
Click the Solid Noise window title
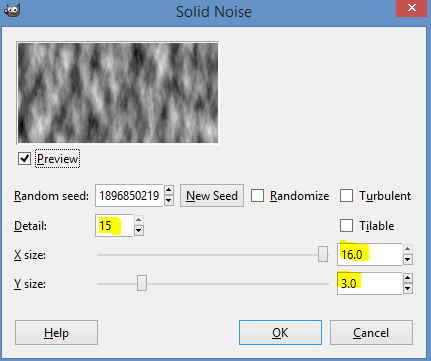pos(214,12)
